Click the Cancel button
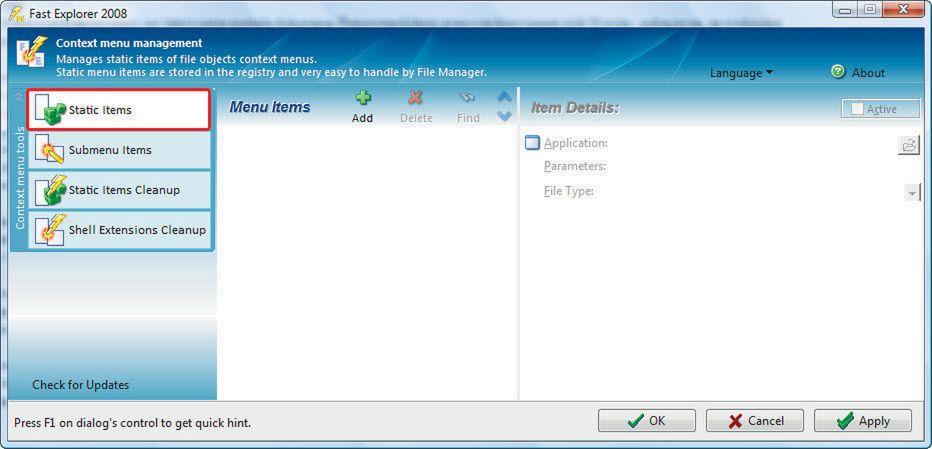932x449 pixels. (755, 420)
